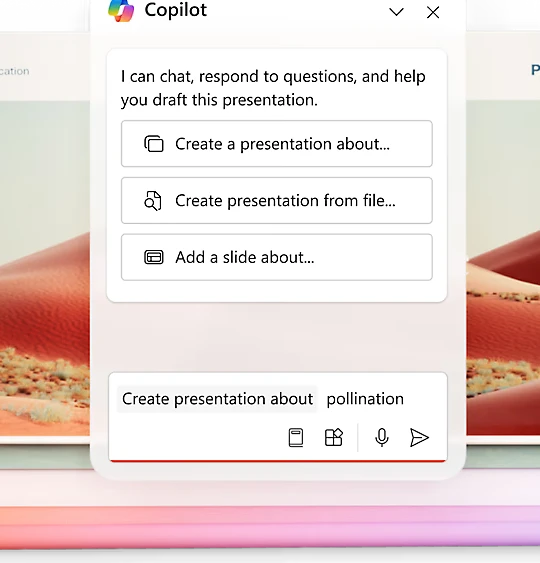Click the partial blue "P" at right edge
Viewport: 540px width, 563px height.
tap(535, 70)
